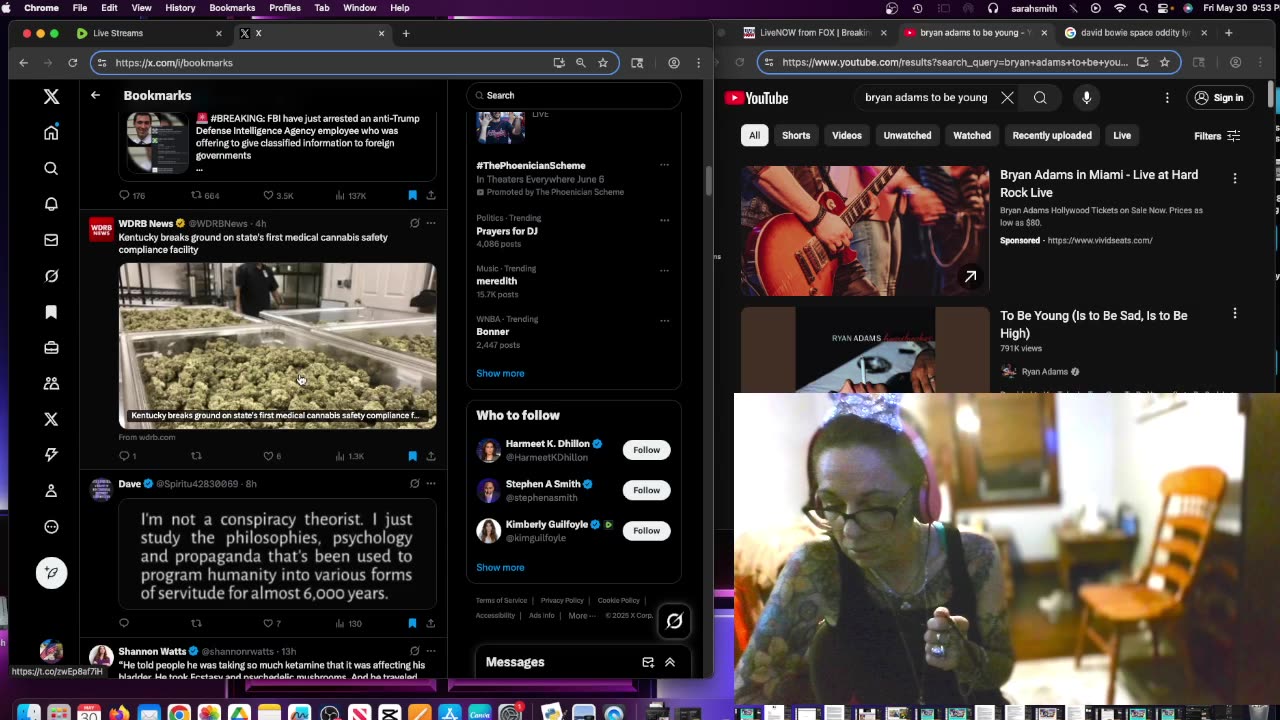Open the Terms of Service footer link
Viewport: 1280px width, 720px height.
501,601
